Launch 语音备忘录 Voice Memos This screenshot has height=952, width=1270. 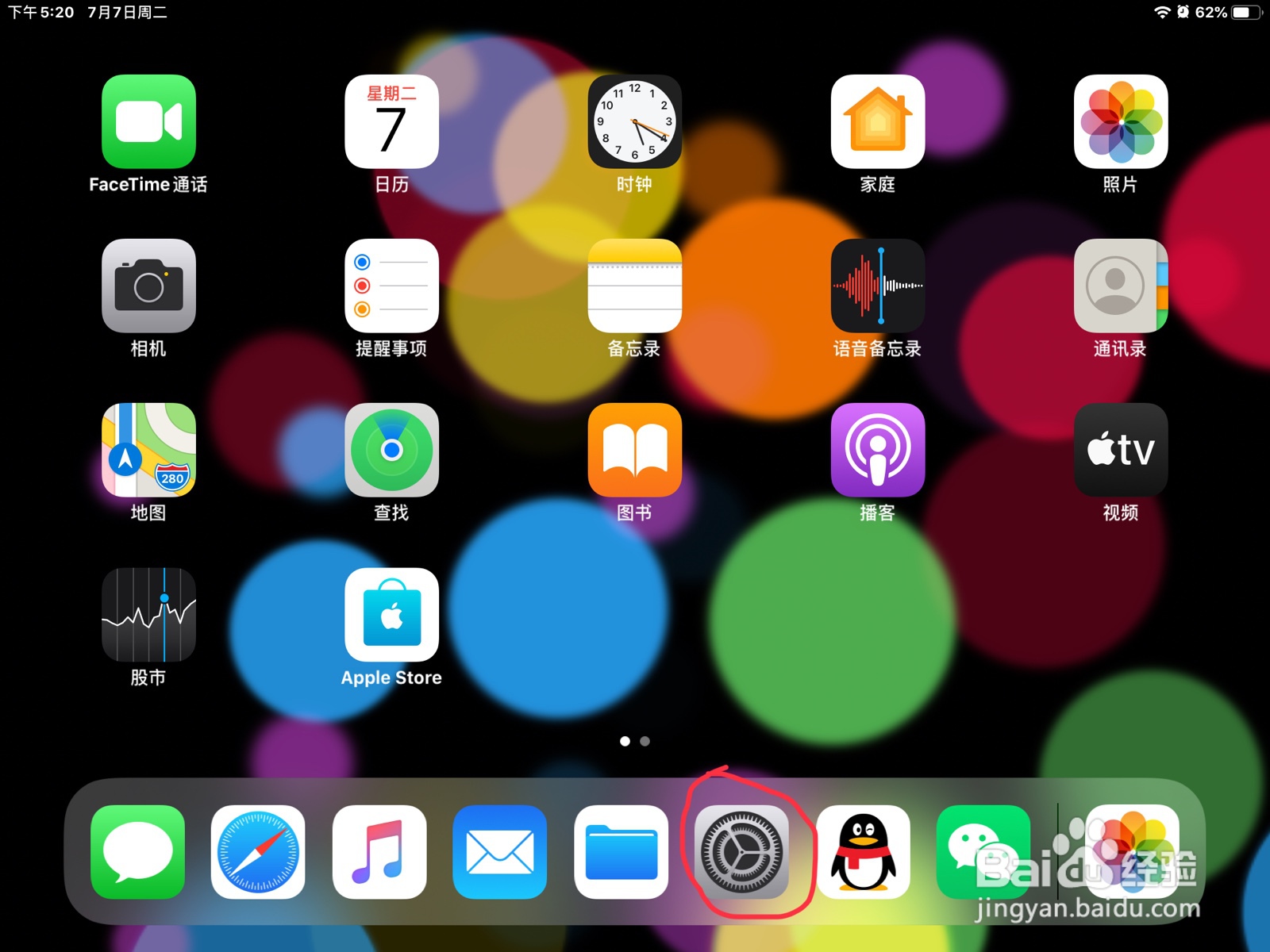click(878, 287)
